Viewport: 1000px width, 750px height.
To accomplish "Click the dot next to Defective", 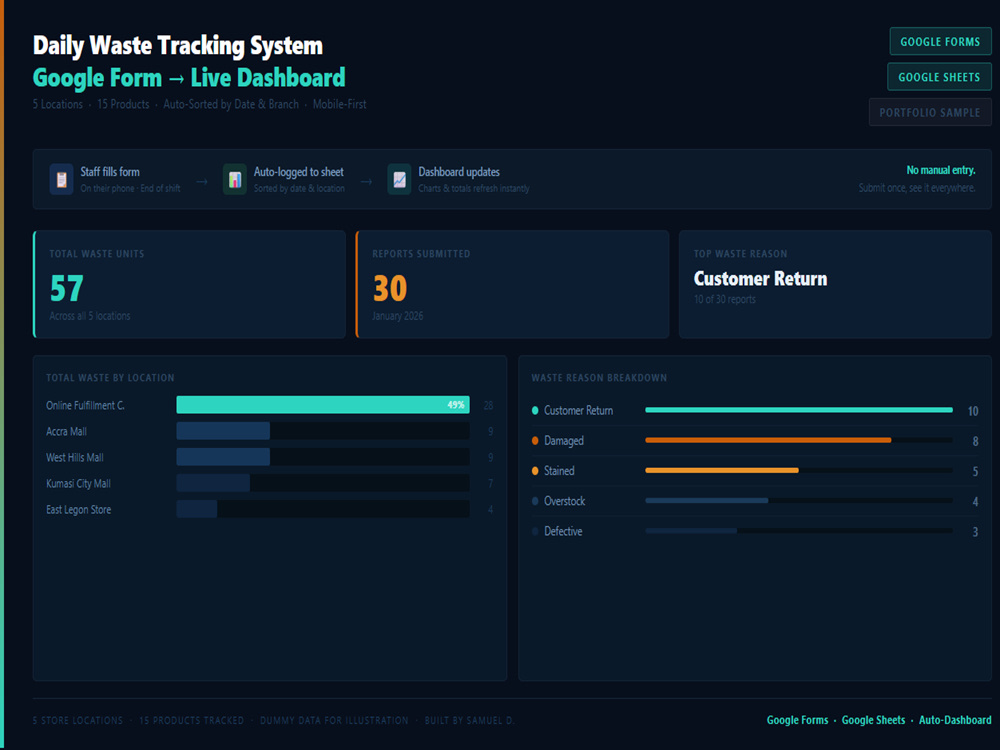I will [535, 531].
